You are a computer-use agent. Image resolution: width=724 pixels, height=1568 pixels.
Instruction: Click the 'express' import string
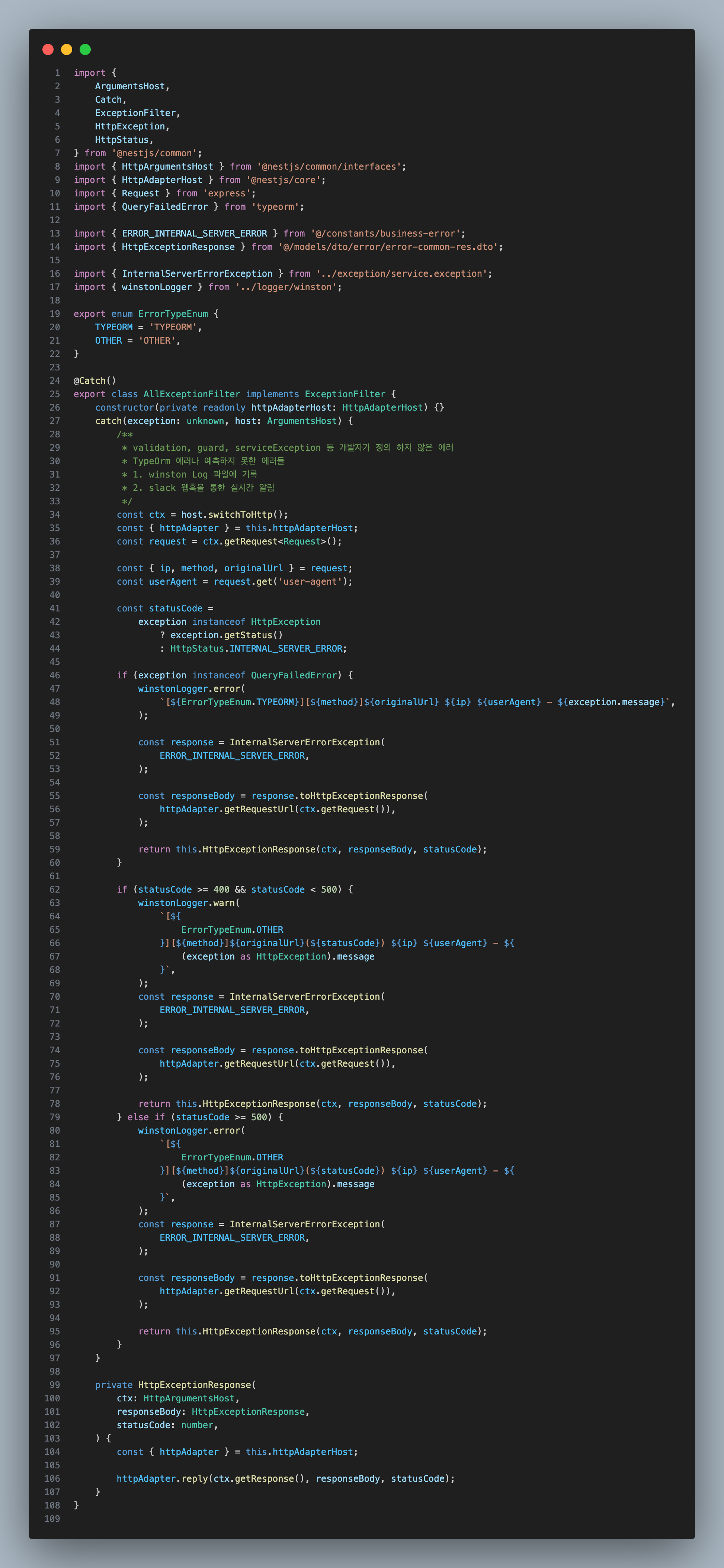[x=227, y=193]
